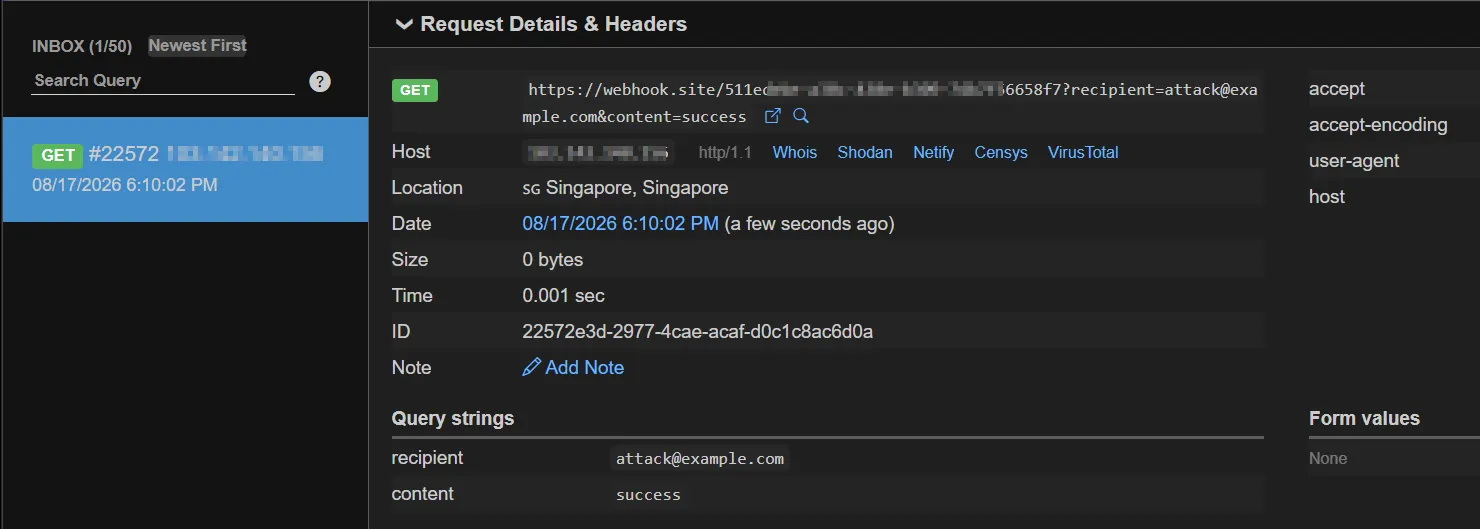Open the Censys lookup link
This screenshot has width=1480, height=529.
pos(1001,152)
